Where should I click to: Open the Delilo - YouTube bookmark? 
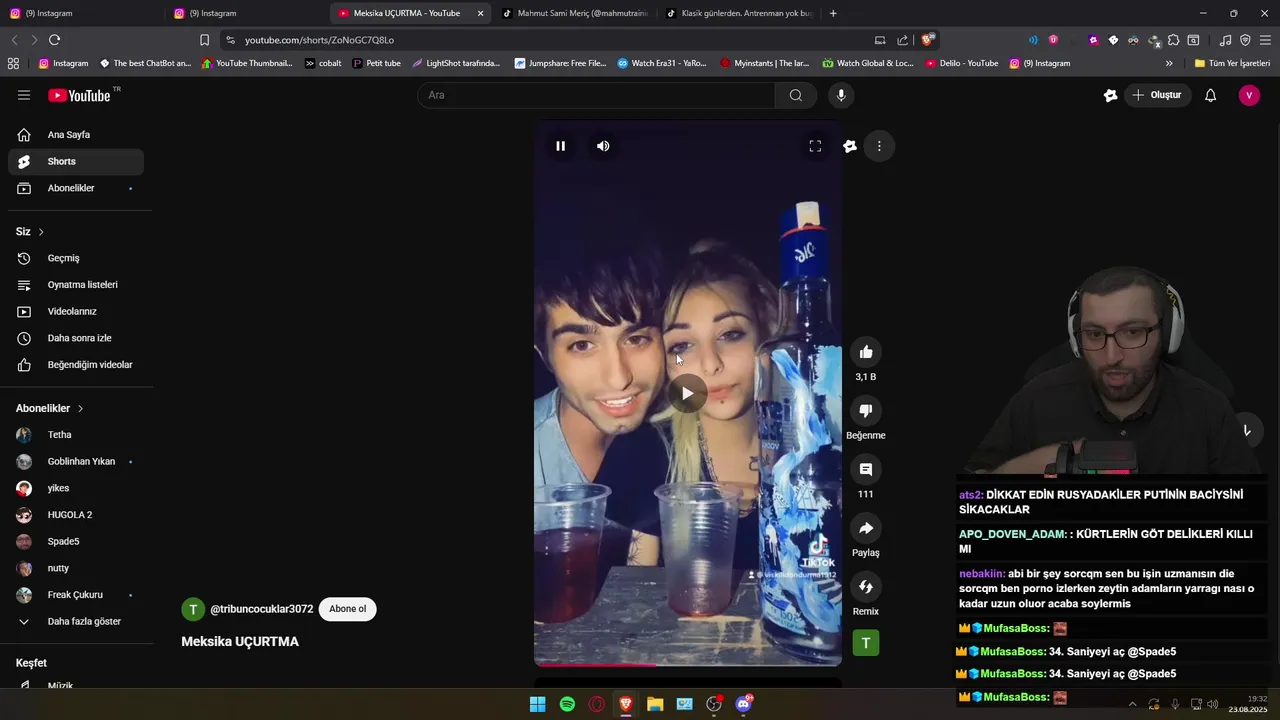click(x=961, y=63)
